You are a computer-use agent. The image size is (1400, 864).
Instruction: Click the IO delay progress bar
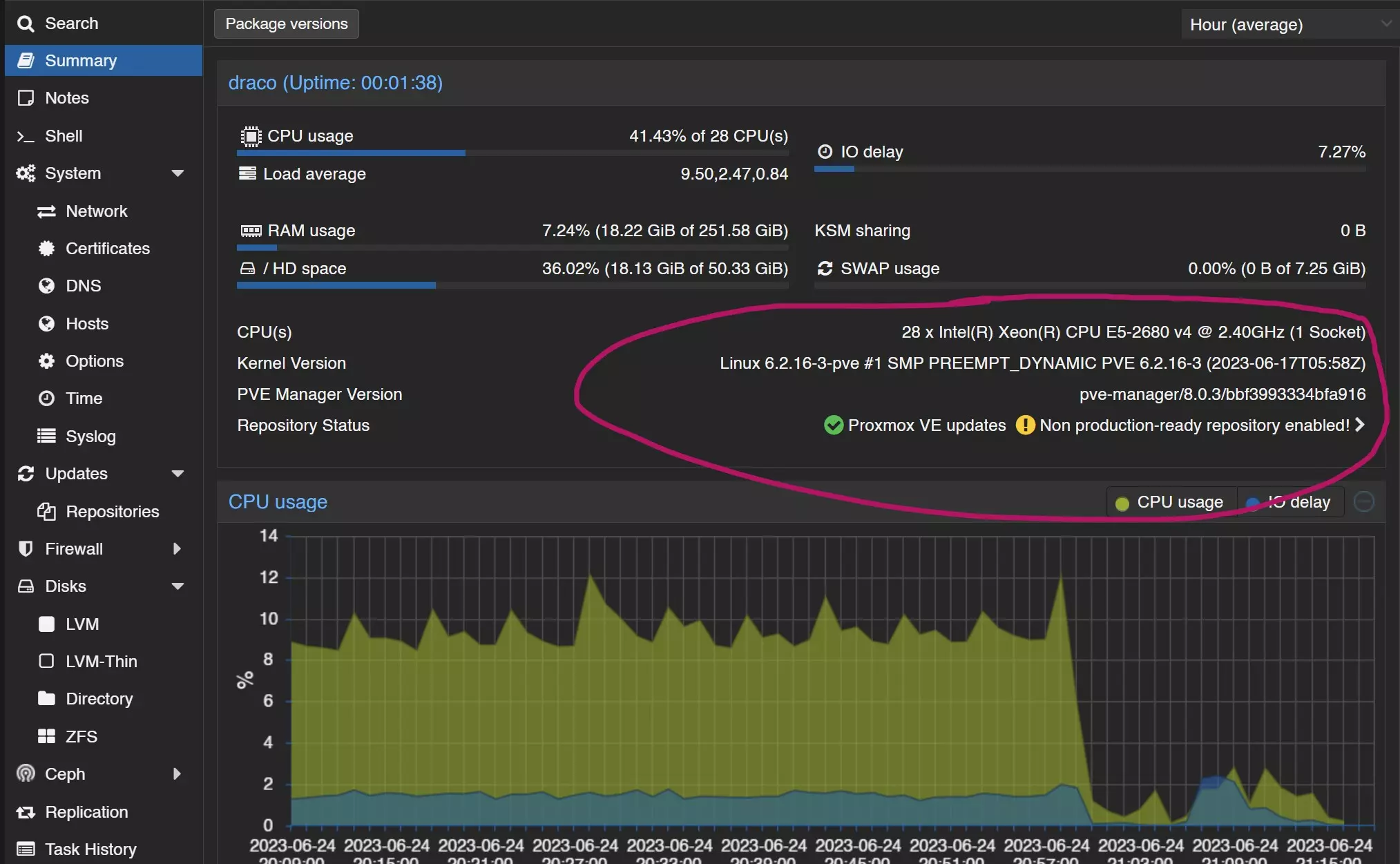pos(1090,169)
